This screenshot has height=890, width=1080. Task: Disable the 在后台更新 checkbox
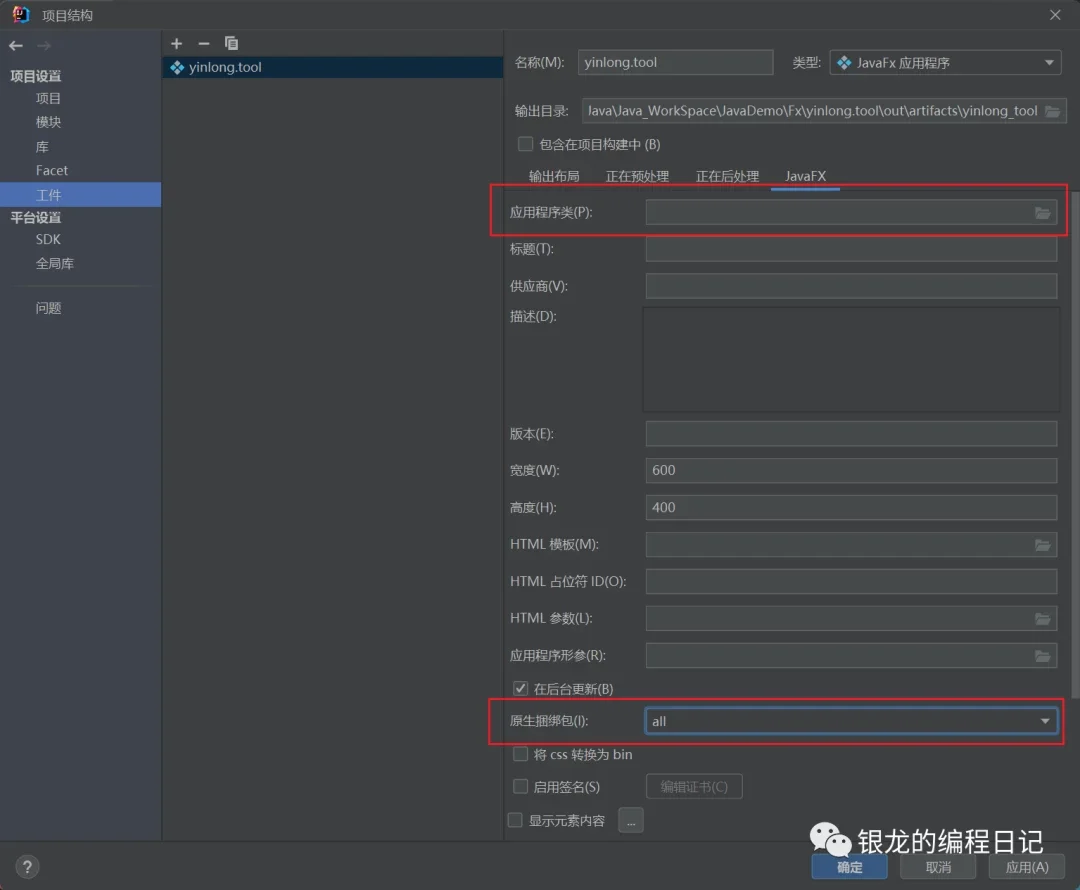point(520,687)
